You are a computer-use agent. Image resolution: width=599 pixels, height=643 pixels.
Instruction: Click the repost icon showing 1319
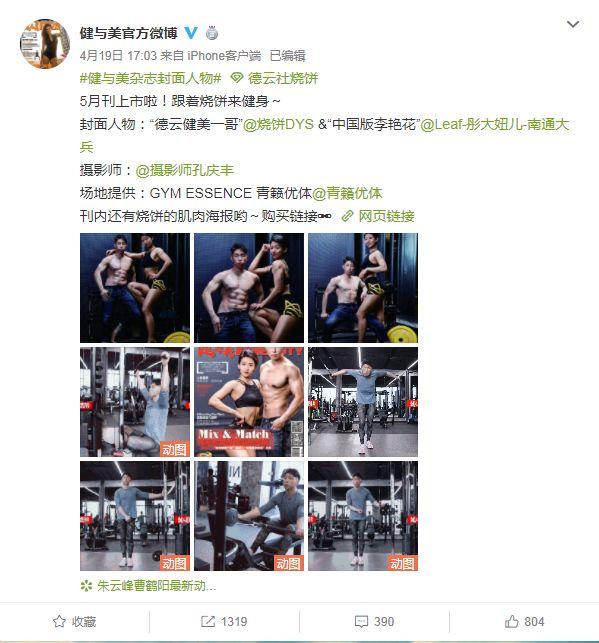(208, 621)
